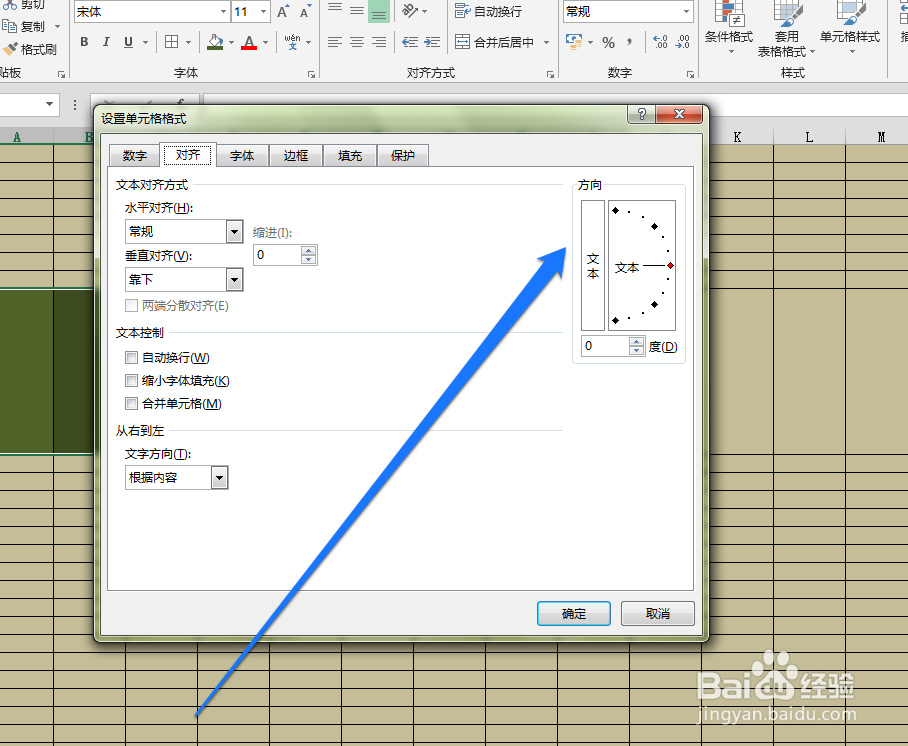Switch to the 边框 border tab
This screenshot has height=746, width=908.
pos(295,155)
